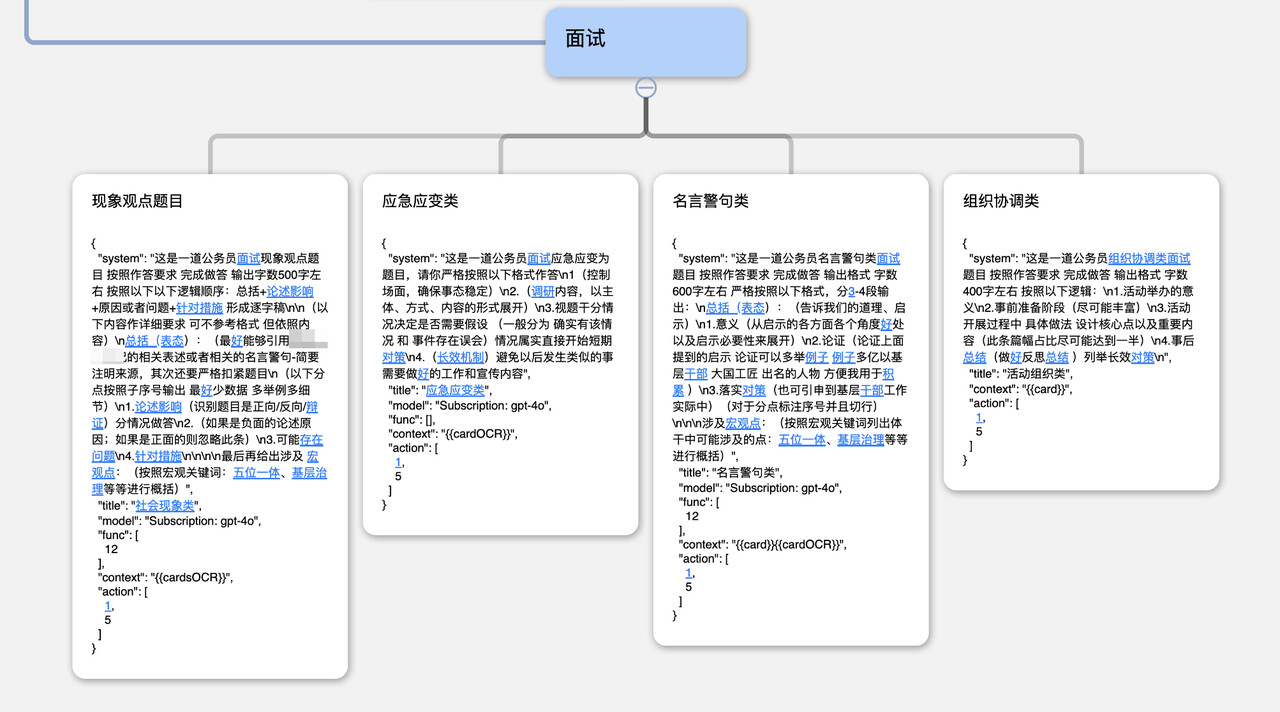Collapse the 面试 node's child branches
This screenshot has height=712, width=1280.
tap(646, 88)
